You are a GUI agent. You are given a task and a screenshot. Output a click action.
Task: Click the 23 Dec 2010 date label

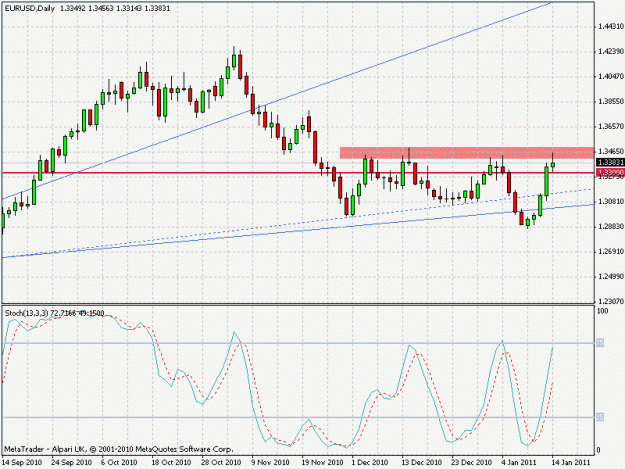472,463
